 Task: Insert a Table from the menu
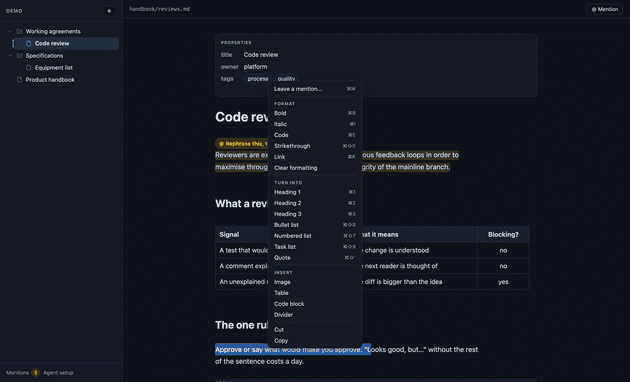(315, 293)
